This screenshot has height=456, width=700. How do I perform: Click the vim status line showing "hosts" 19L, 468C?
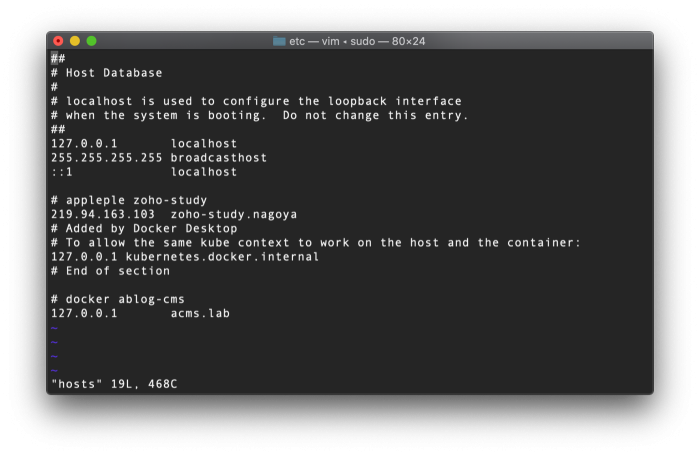point(114,384)
